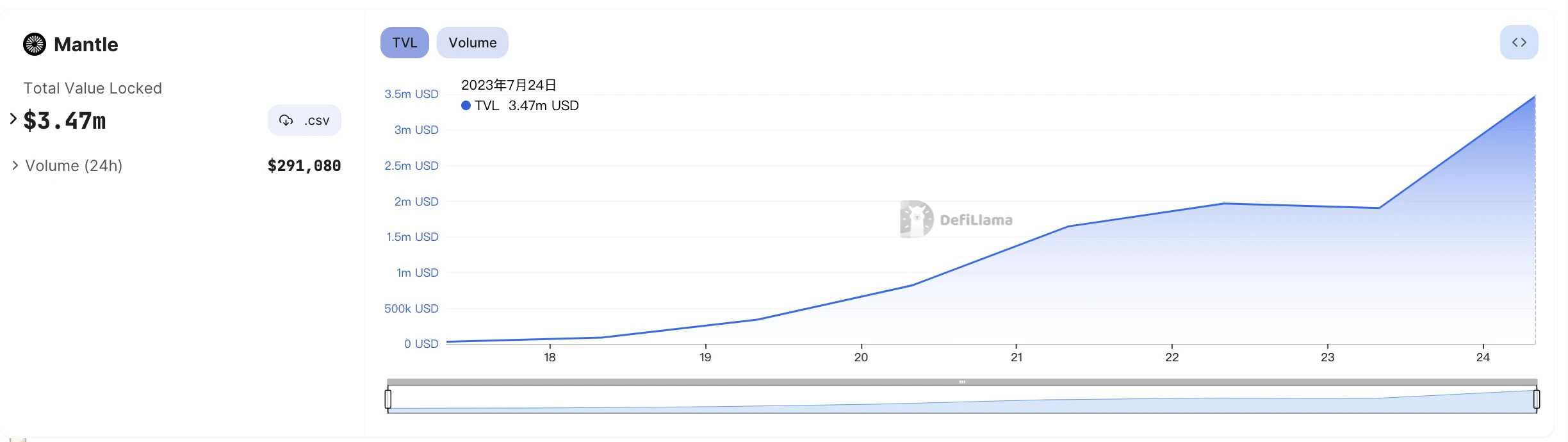The image size is (1568, 442).
Task: Click the left range slider handle
Action: (388, 399)
